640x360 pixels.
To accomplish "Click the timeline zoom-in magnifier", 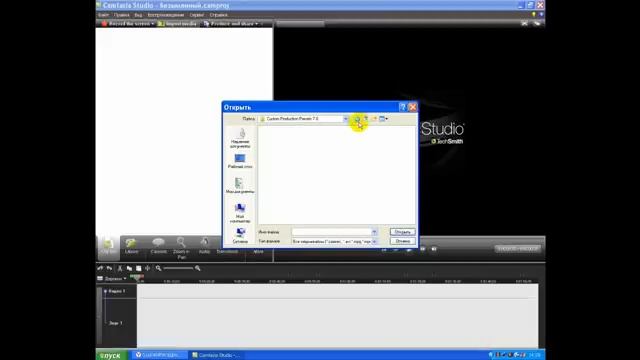I will [x=198, y=268].
